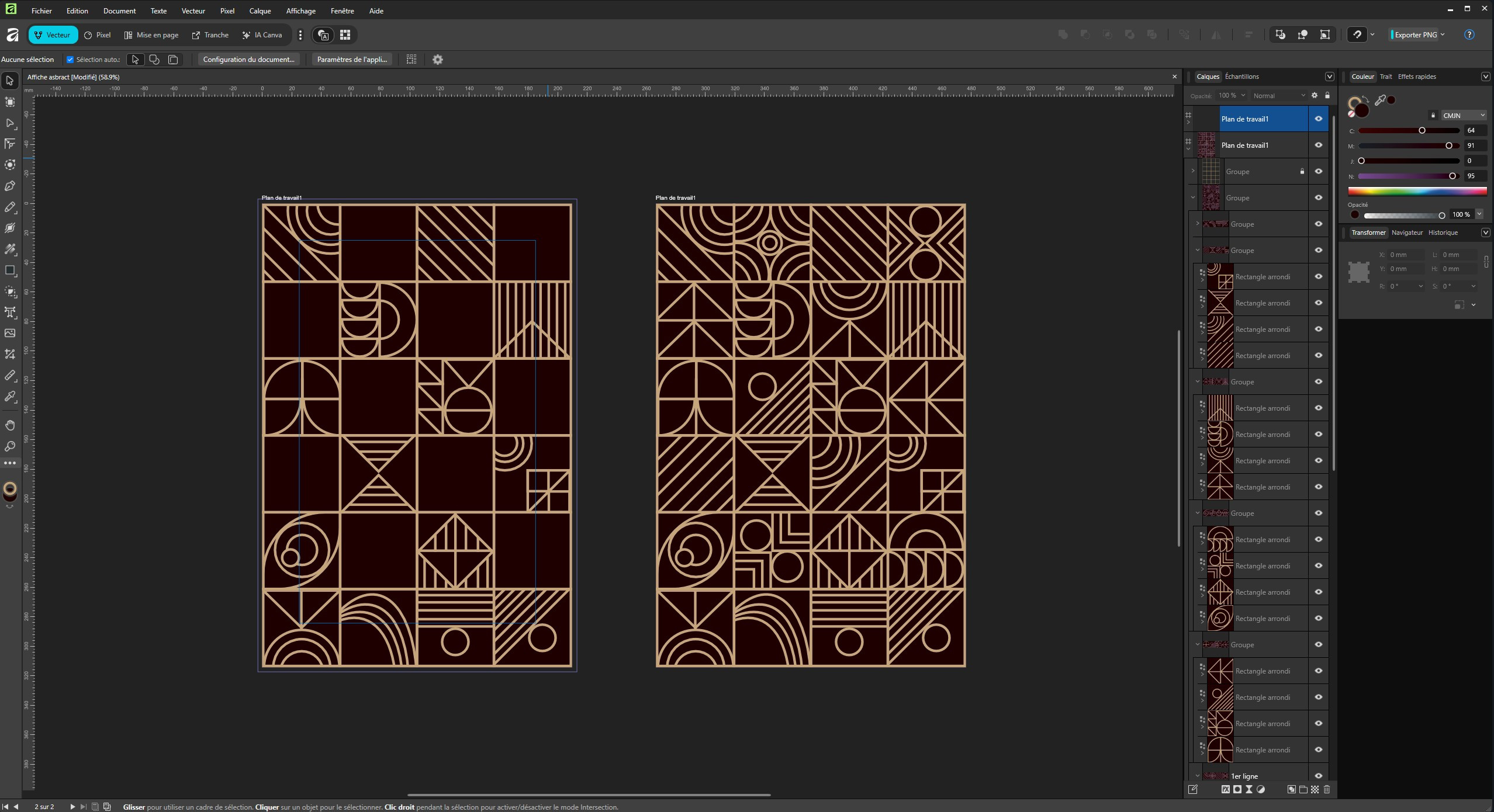The width and height of the screenshot is (1494, 812).
Task: Select the Color Picker eyedropper tool
Action: (10, 397)
